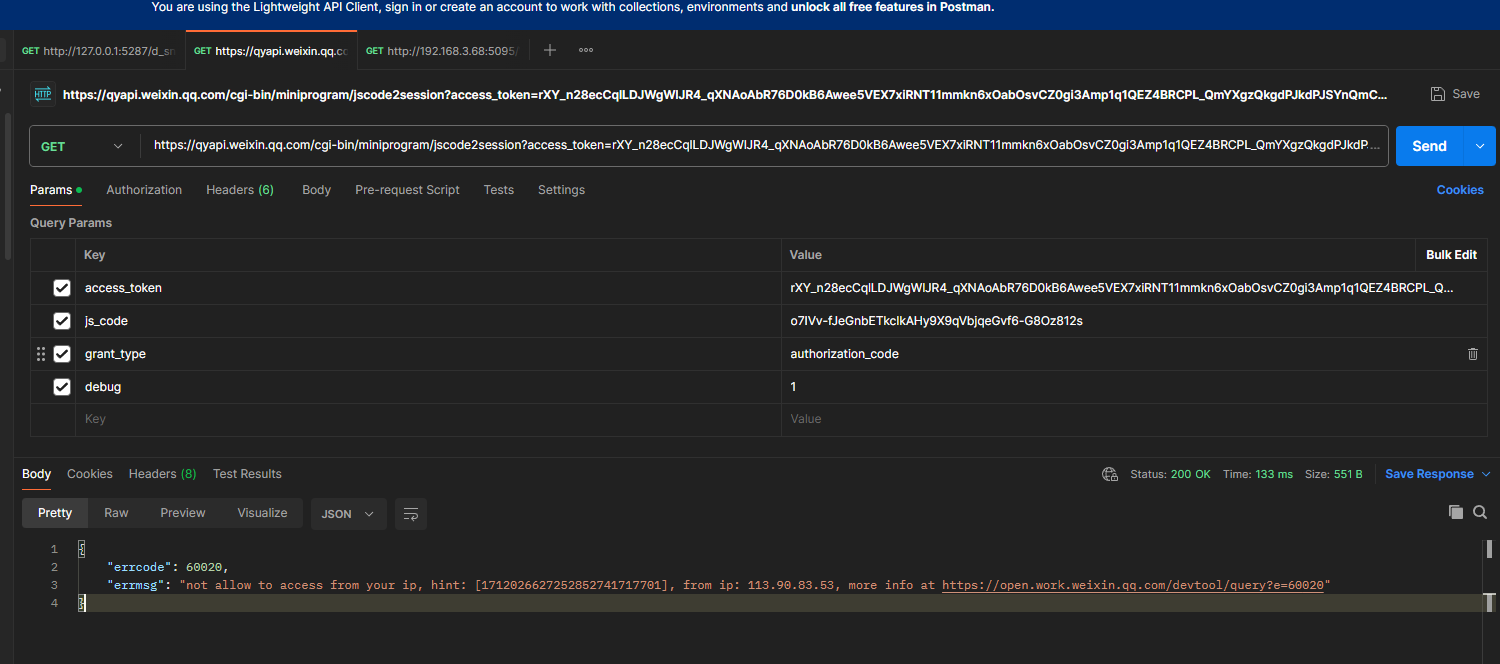This screenshot has height=664, width=1500.
Task: Open tab options ellipsis menu
Action: point(586,50)
